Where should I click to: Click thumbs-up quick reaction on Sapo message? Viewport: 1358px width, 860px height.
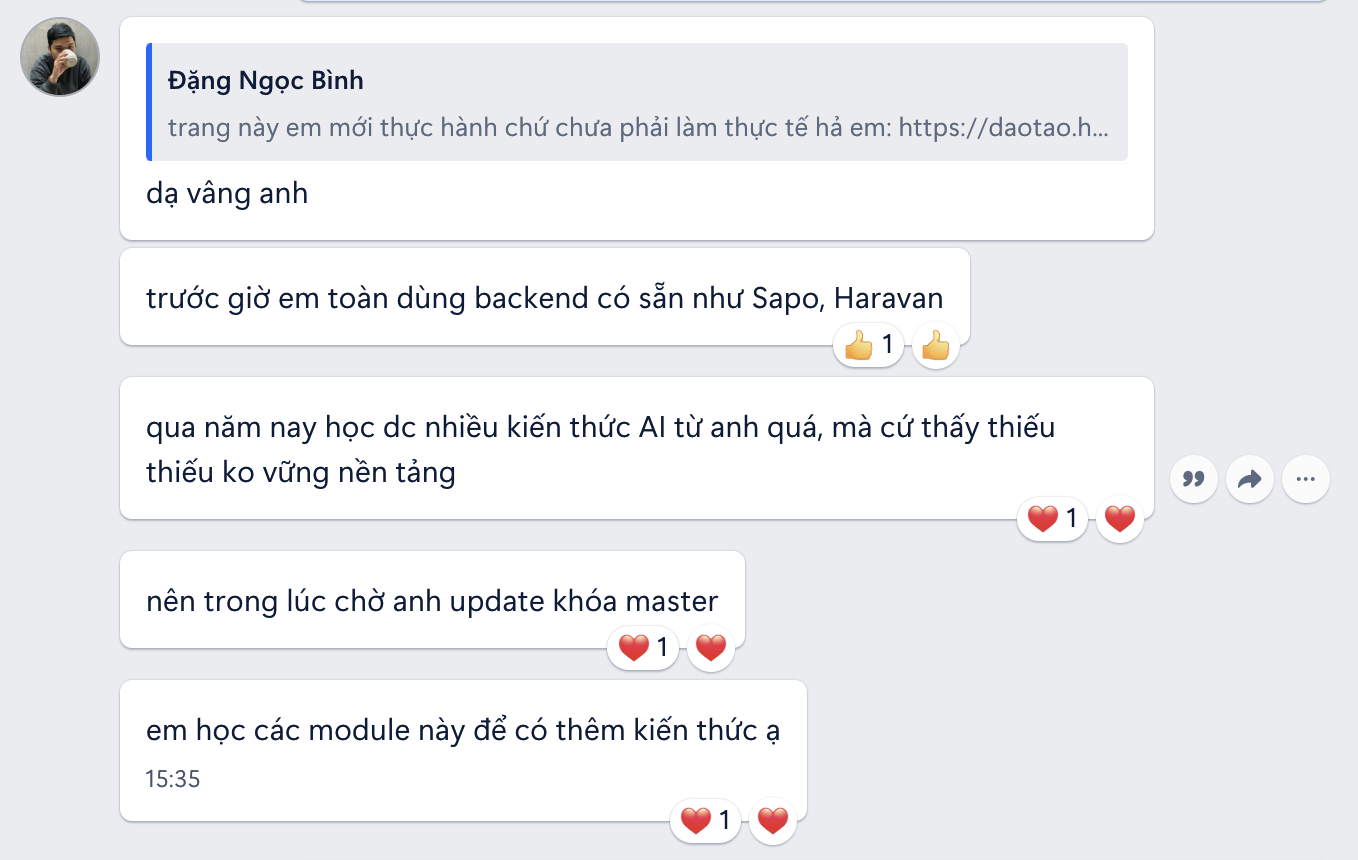point(936,347)
